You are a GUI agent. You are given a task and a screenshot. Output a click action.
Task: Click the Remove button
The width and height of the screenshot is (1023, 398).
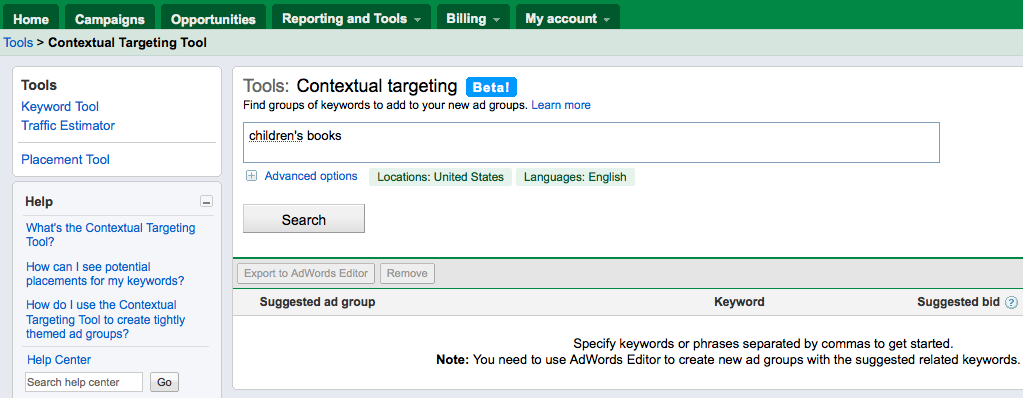407,273
